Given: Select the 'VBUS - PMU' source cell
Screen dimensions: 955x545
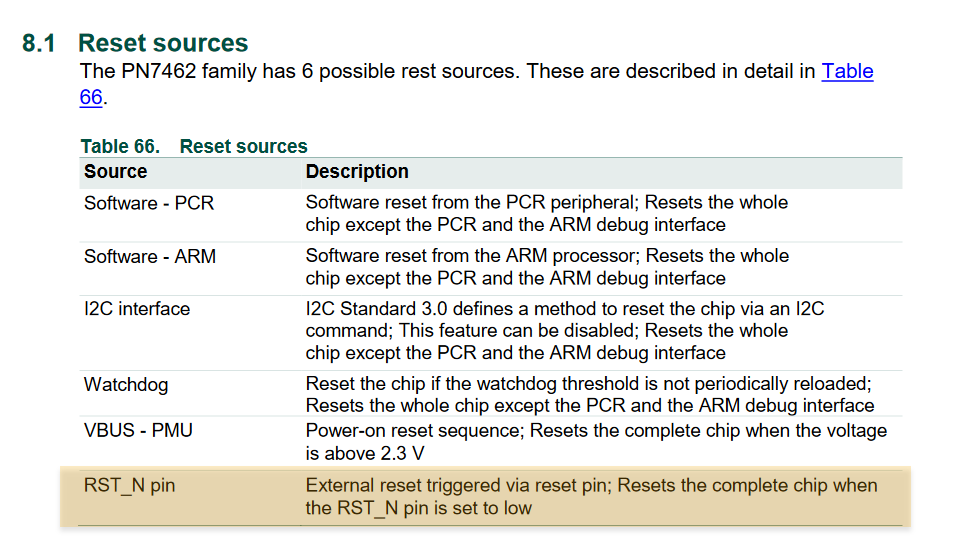Looking at the screenshot, I should pyautogui.click(x=138, y=431).
